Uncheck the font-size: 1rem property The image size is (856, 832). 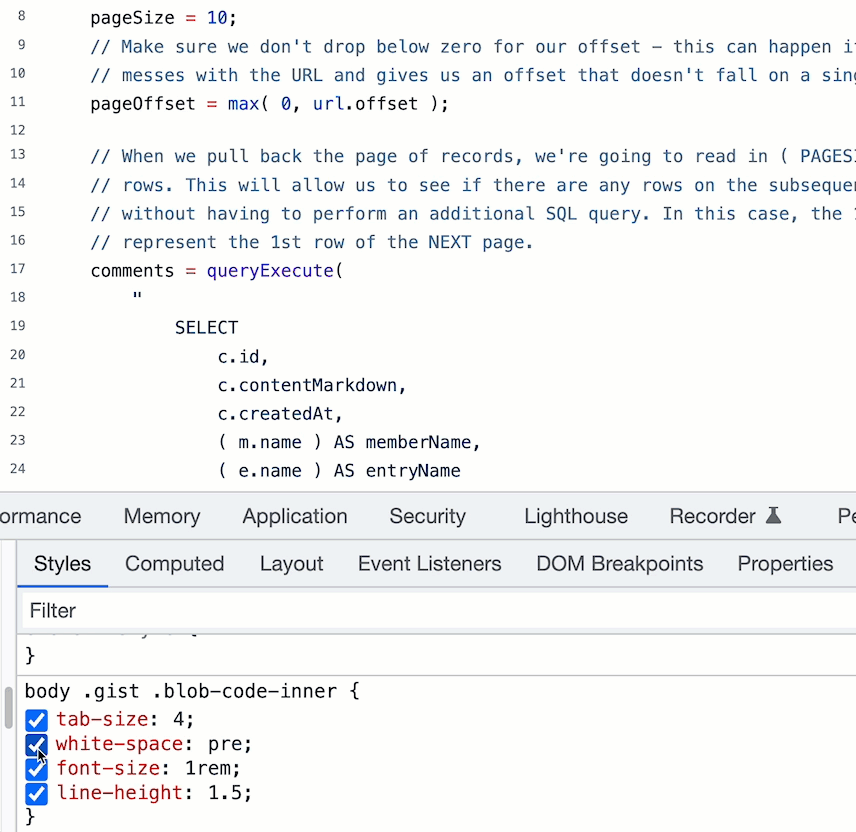[x=36, y=769]
